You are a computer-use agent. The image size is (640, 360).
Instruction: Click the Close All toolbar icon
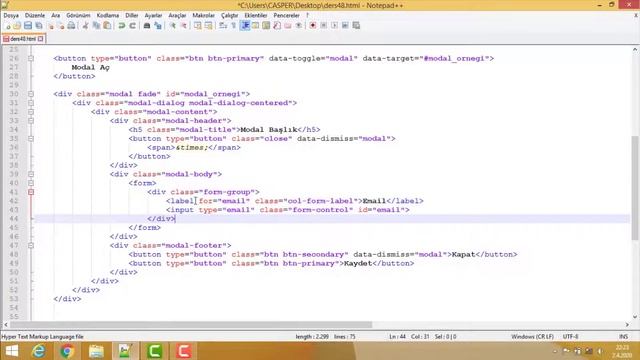61,26
